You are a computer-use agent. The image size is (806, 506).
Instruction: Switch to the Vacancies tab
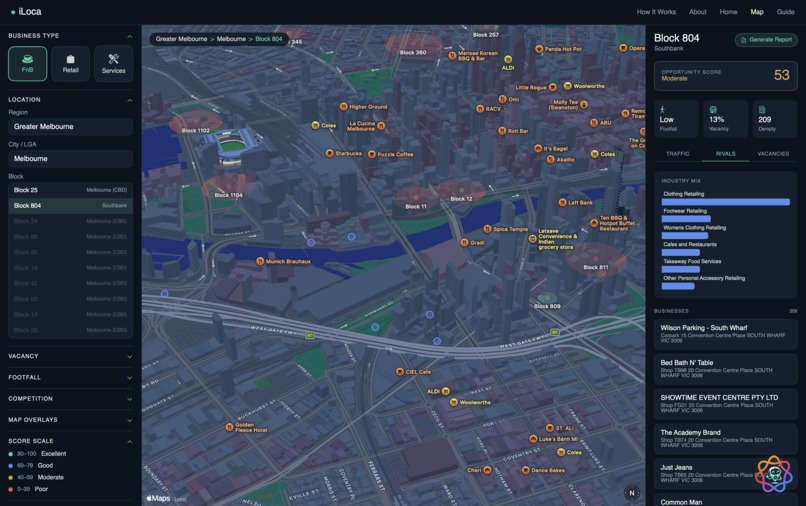(773, 154)
